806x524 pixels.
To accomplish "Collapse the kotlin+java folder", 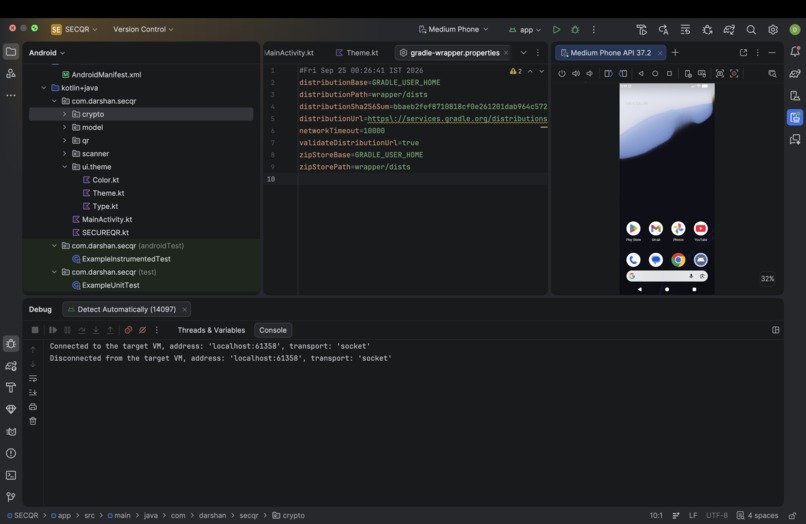I will tap(44, 88).
